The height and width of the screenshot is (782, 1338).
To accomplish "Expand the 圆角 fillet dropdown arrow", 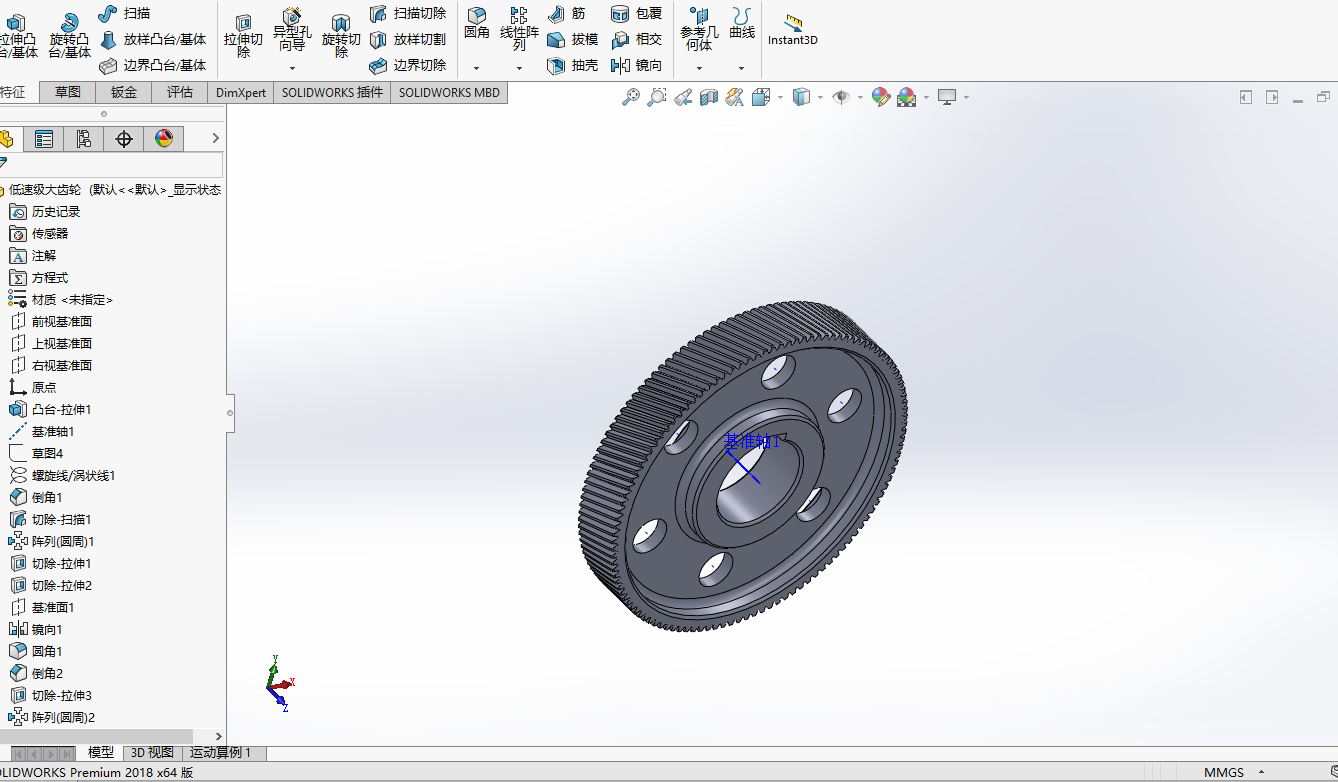I will [x=477, y=68].
